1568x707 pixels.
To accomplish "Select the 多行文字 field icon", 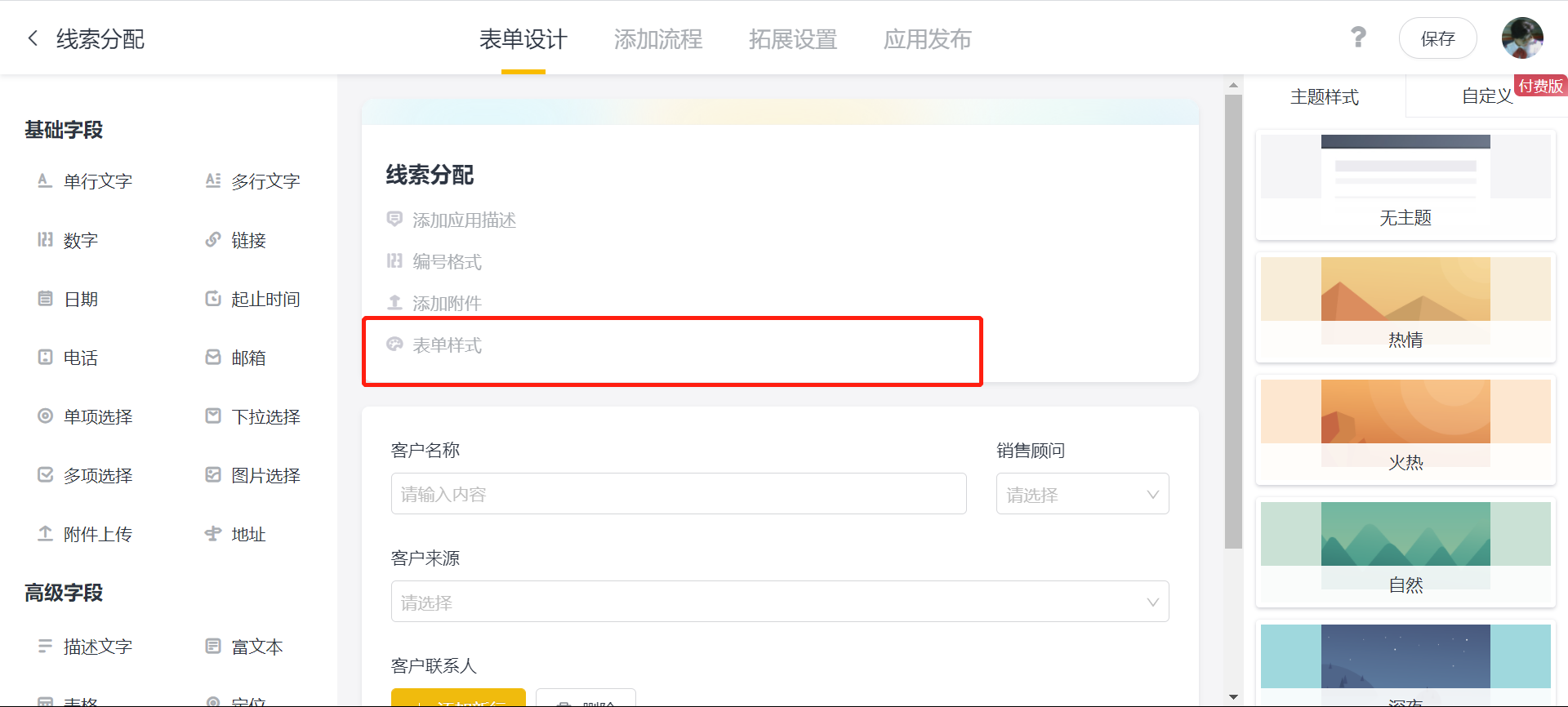I will [x=212, y=181].
